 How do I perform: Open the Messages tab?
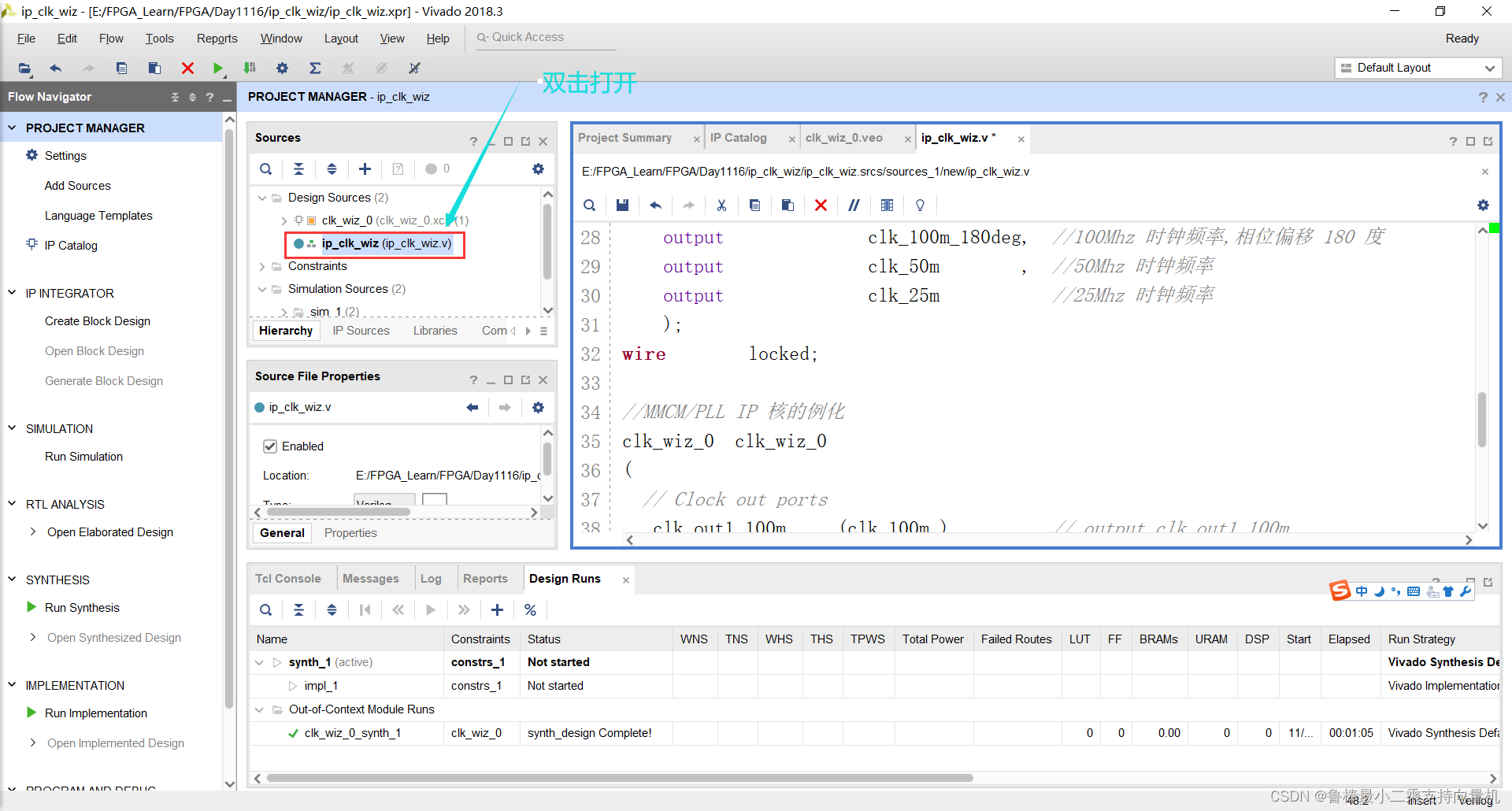coord(371,579)
